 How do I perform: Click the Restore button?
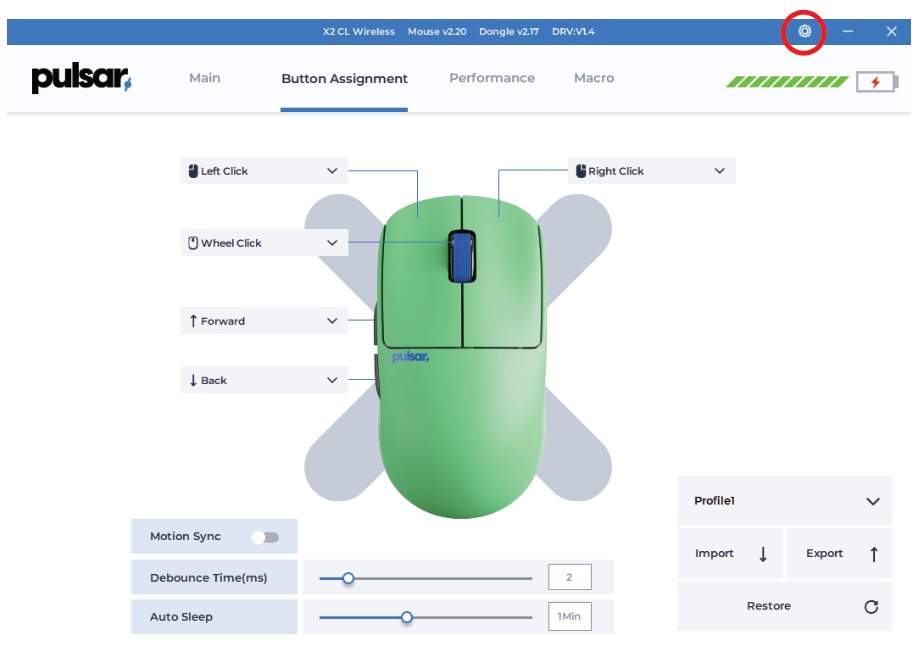click(x=784, y=606)
